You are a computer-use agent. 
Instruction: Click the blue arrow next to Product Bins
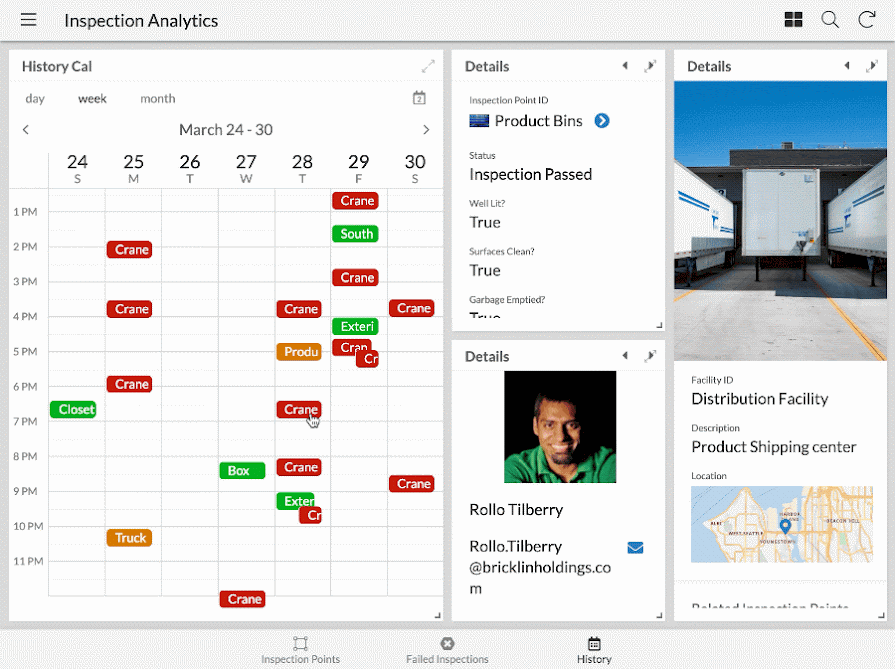pos(601,120)
